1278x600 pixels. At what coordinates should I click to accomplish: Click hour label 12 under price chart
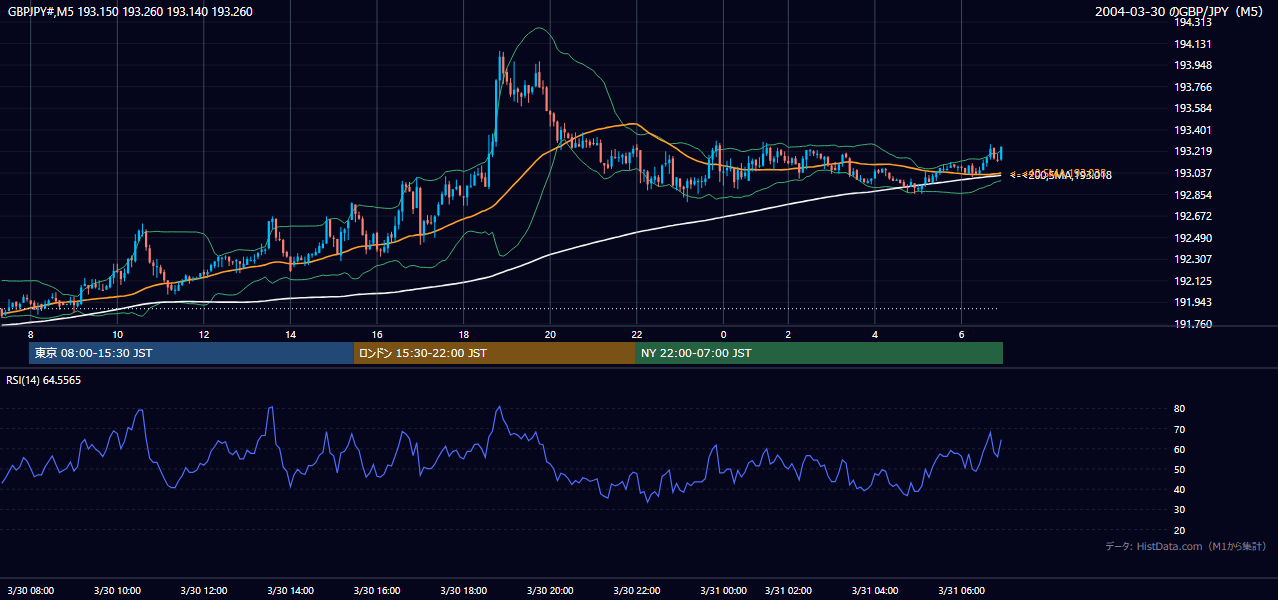pyautogui.click(x=204, y=334)
